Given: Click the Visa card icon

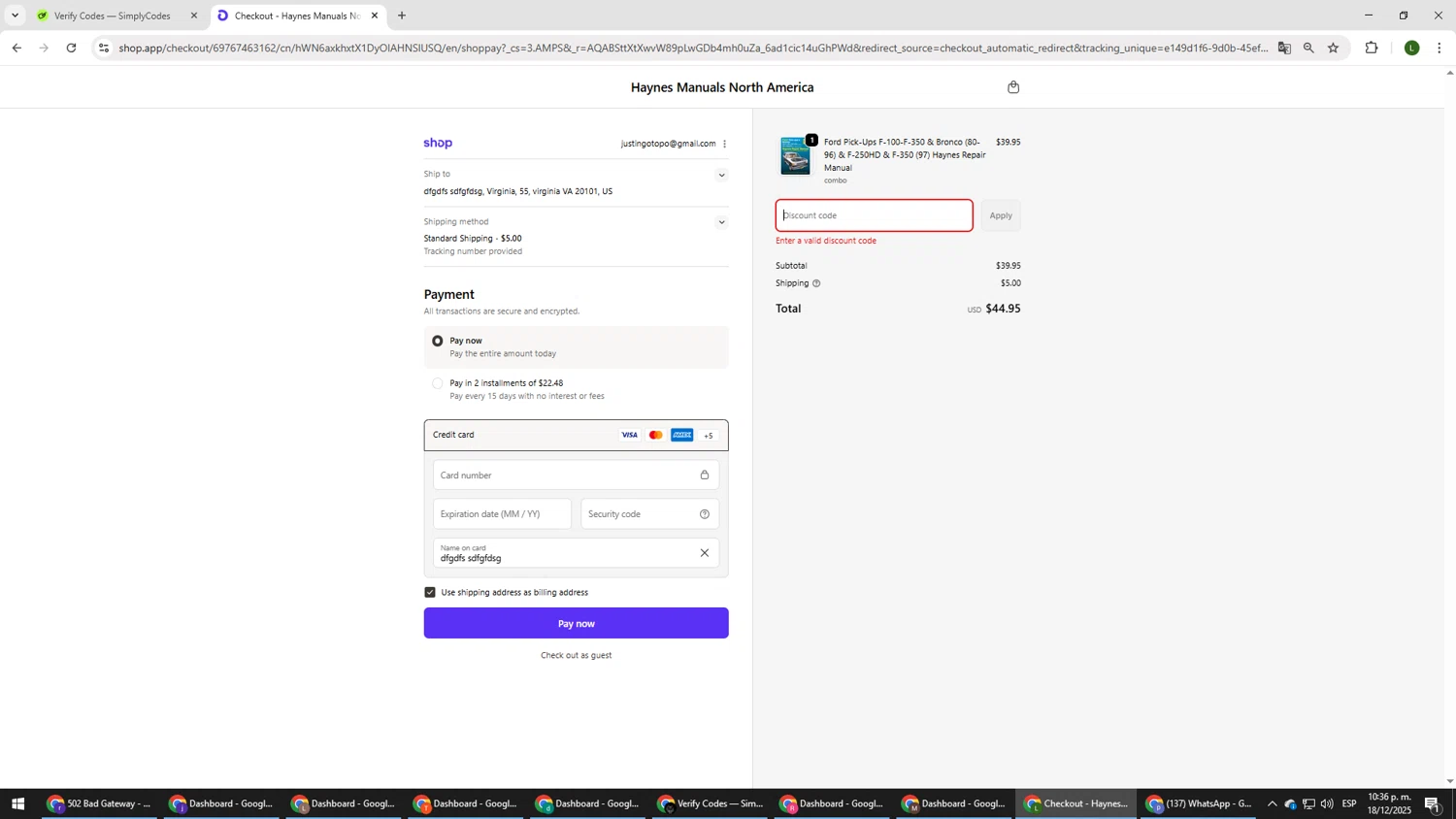Looking at the screenshot, I should 630,435.
